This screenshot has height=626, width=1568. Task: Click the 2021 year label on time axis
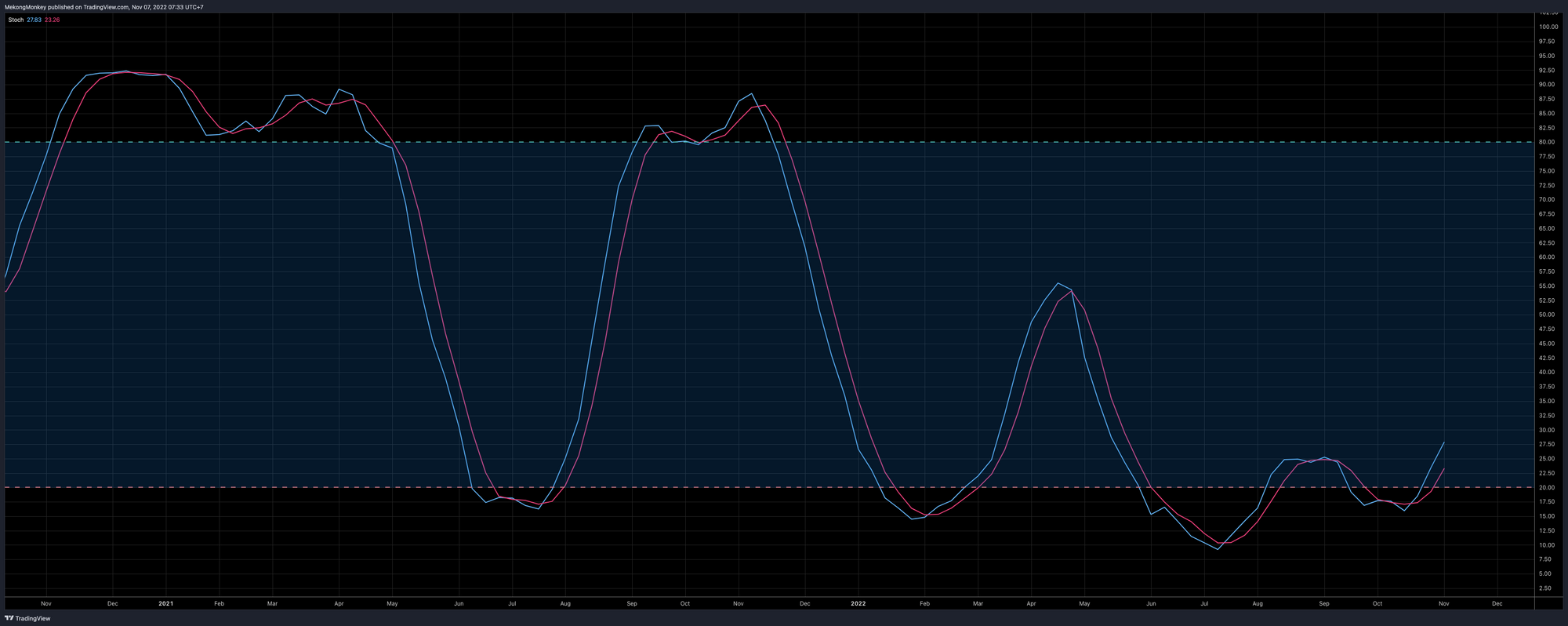pos(165,603)
